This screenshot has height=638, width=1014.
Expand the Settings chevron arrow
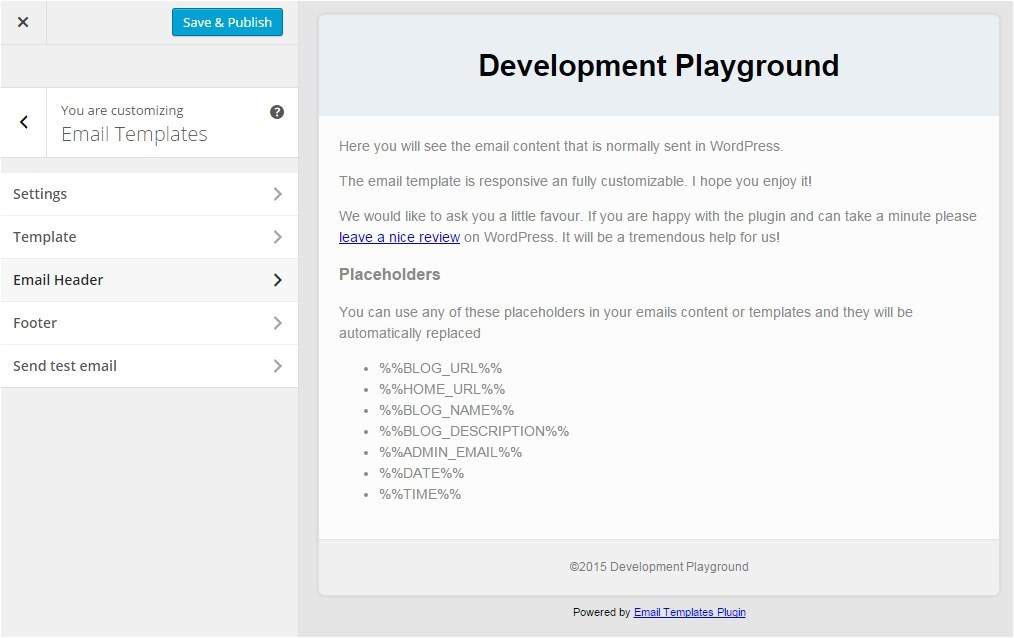click(277, 194)
